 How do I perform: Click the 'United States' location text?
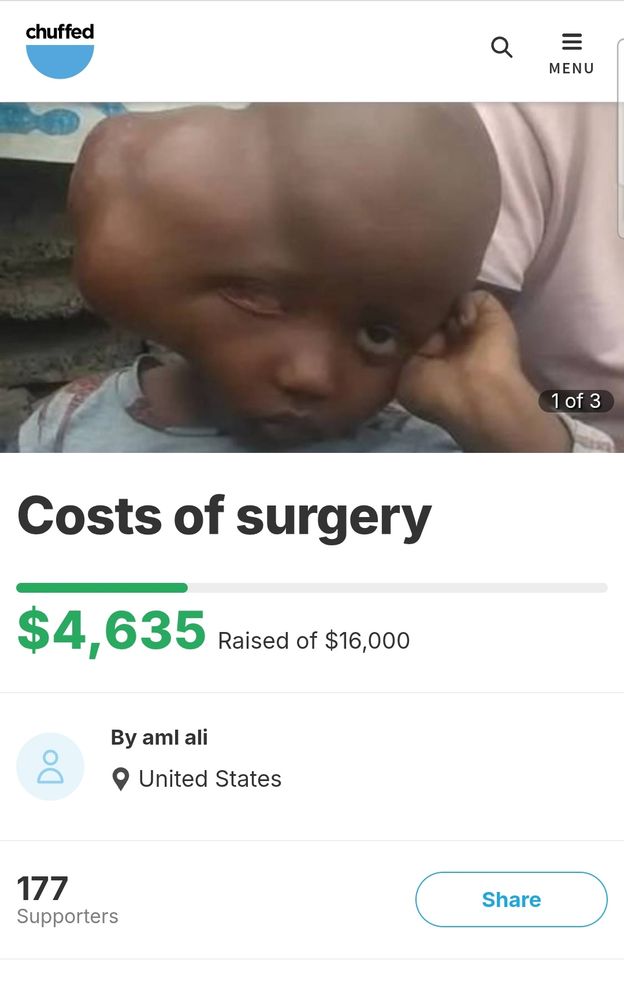point(210,779)
